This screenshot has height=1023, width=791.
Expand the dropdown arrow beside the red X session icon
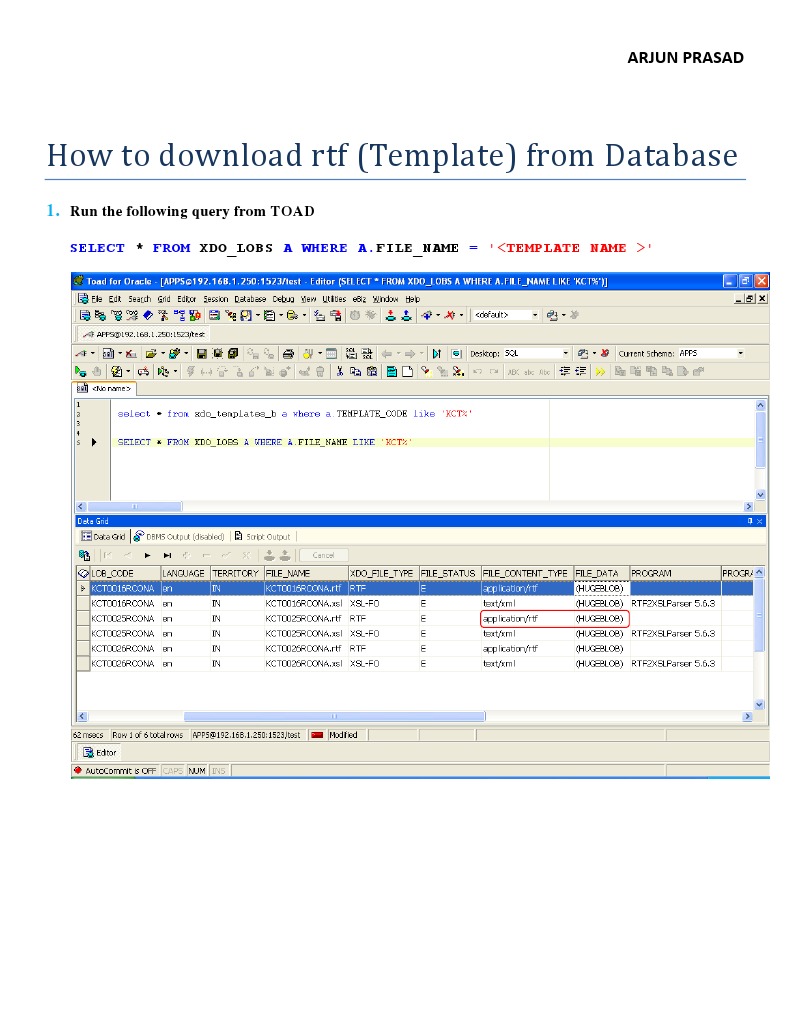pyautogui.click(x=461, y=315)
